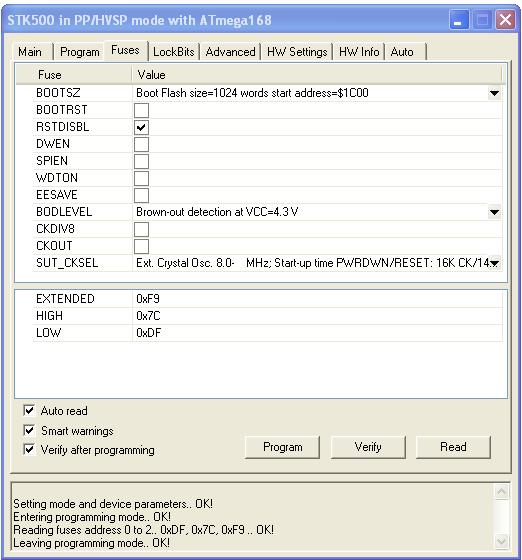Open the BODLEVEL dropdown arrow
This screenshot has height=560, width=522.
[x=494, y=212]
